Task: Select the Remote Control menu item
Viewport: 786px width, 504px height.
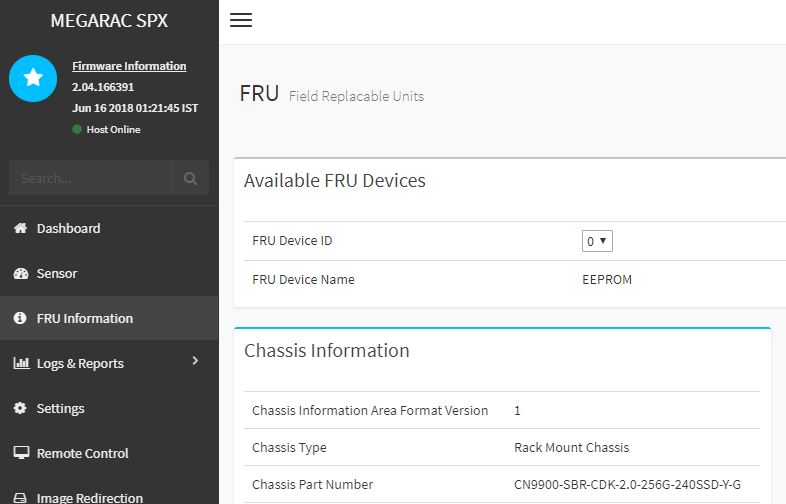Action: click(x=82, y=453)
